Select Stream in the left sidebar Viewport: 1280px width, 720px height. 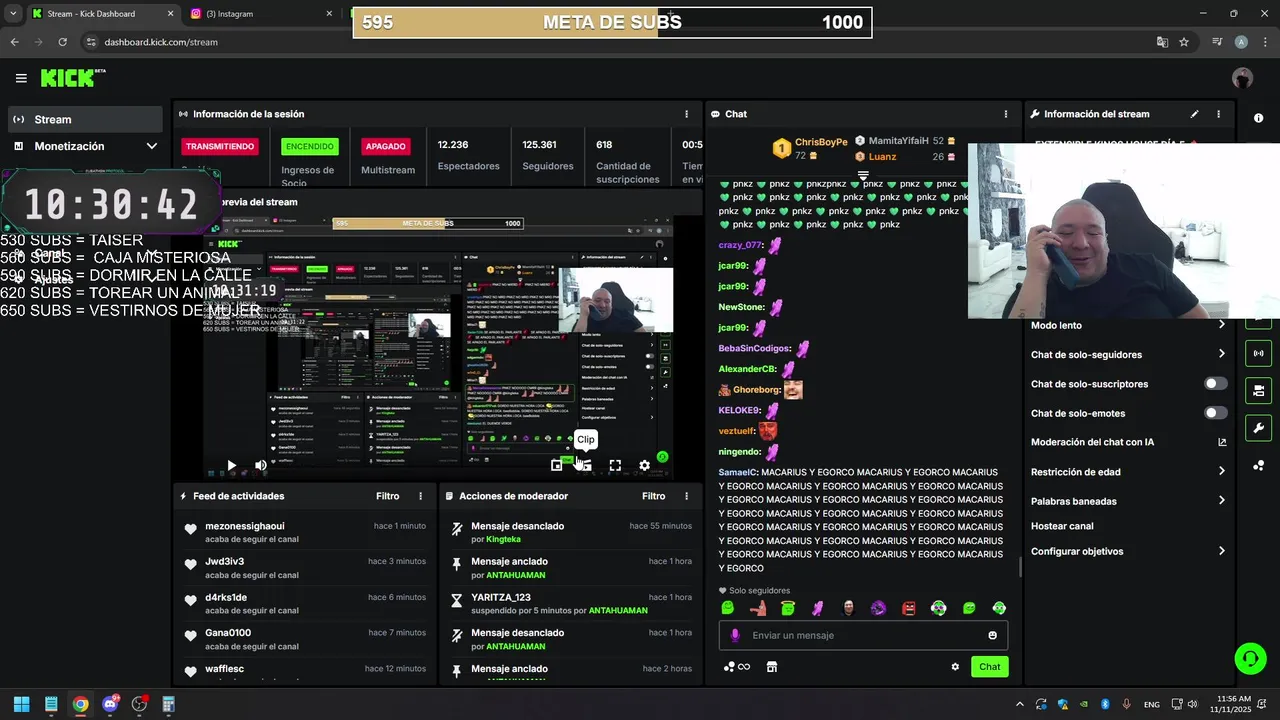(84, 119)
